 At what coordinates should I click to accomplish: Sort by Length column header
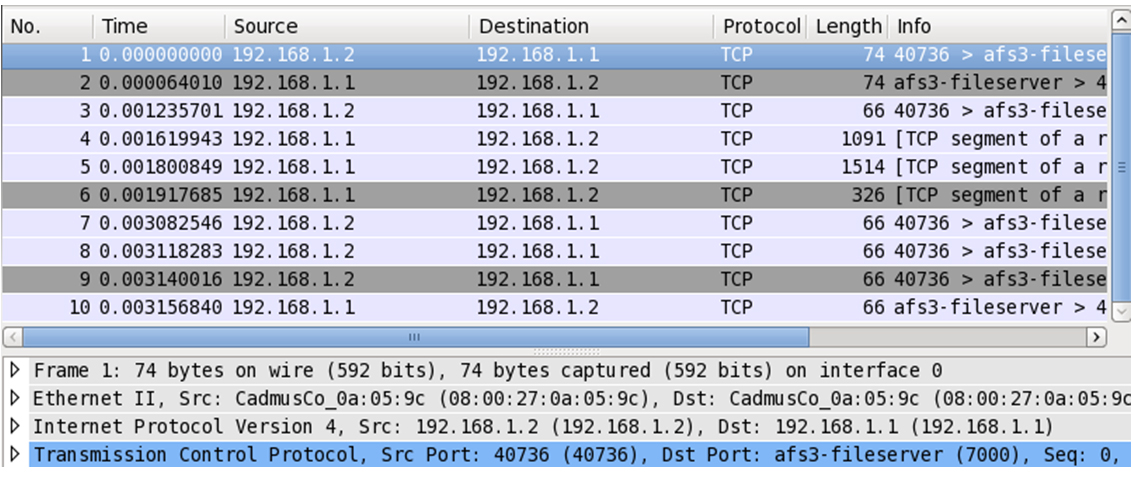pos(848,26)
